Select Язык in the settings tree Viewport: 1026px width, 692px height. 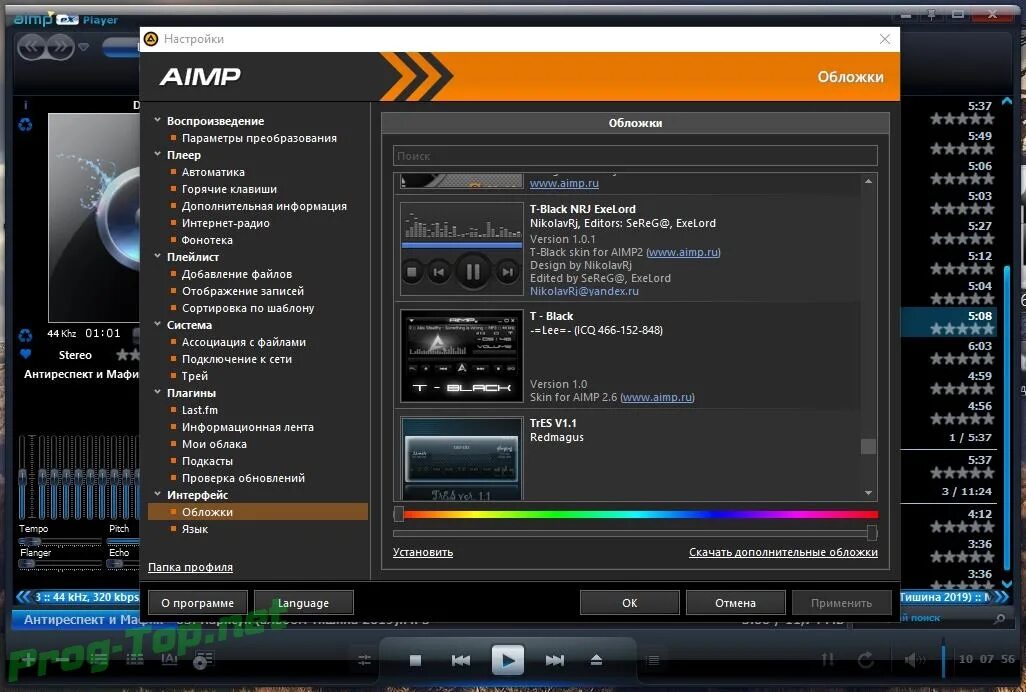click(194, 529)
